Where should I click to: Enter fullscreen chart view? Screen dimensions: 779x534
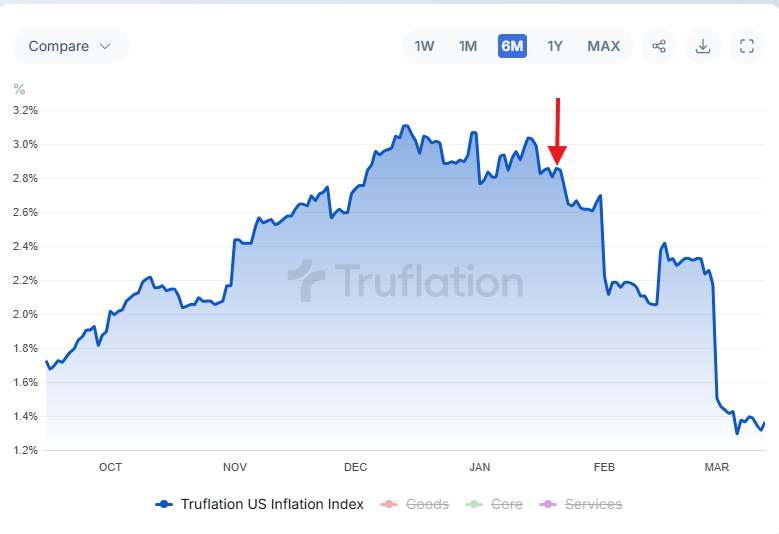pos(747,46)
